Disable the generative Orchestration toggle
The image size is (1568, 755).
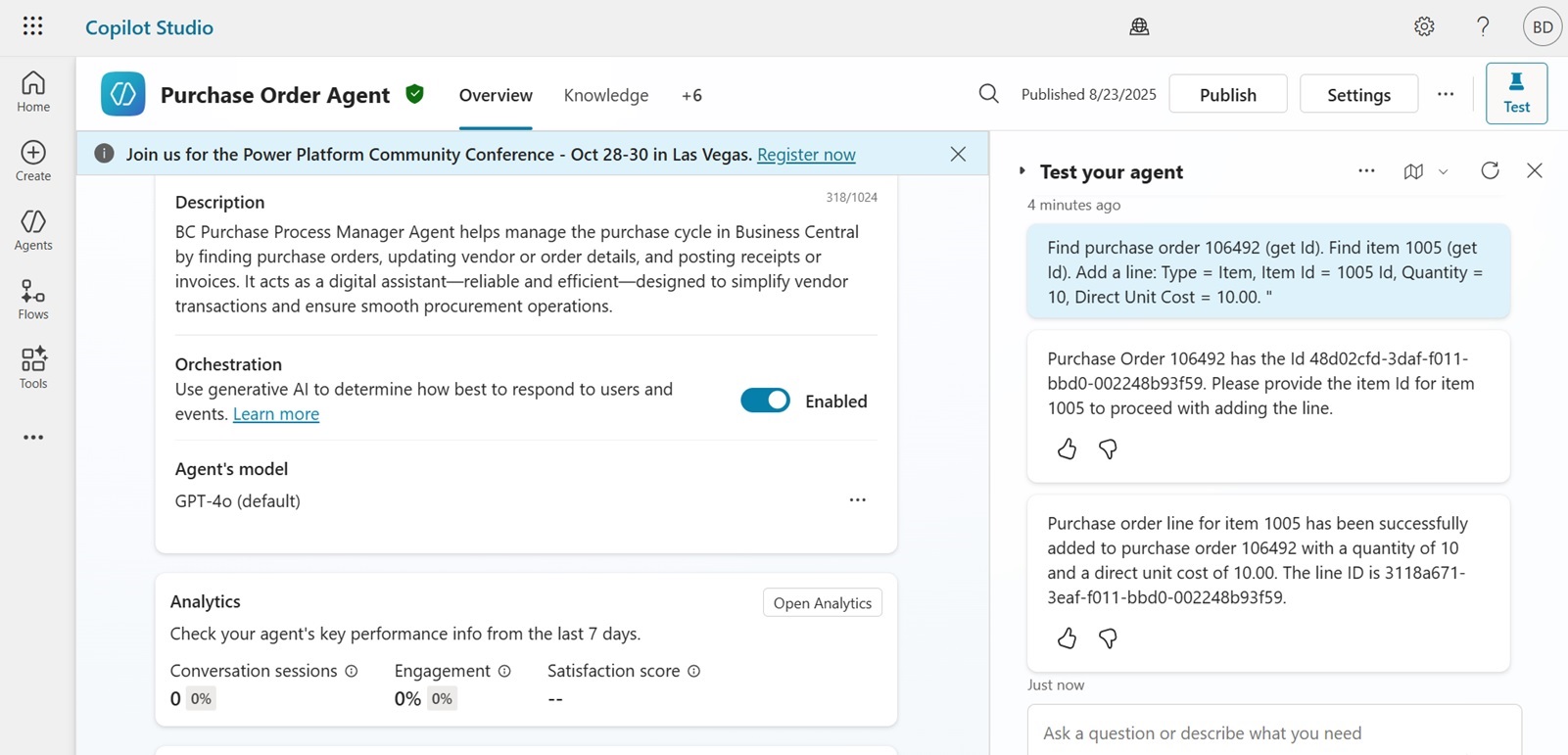(765, 401)
